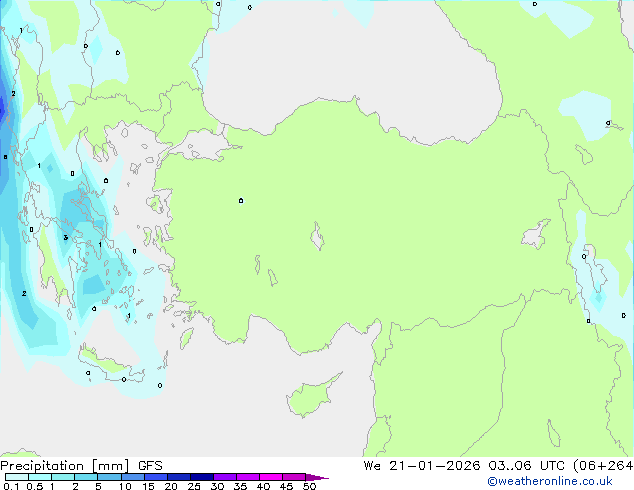Image resolution: width=634 pixels, height=490 pixels.
Task: Click the 35–40 mm legend swatch
Action: 247,477
